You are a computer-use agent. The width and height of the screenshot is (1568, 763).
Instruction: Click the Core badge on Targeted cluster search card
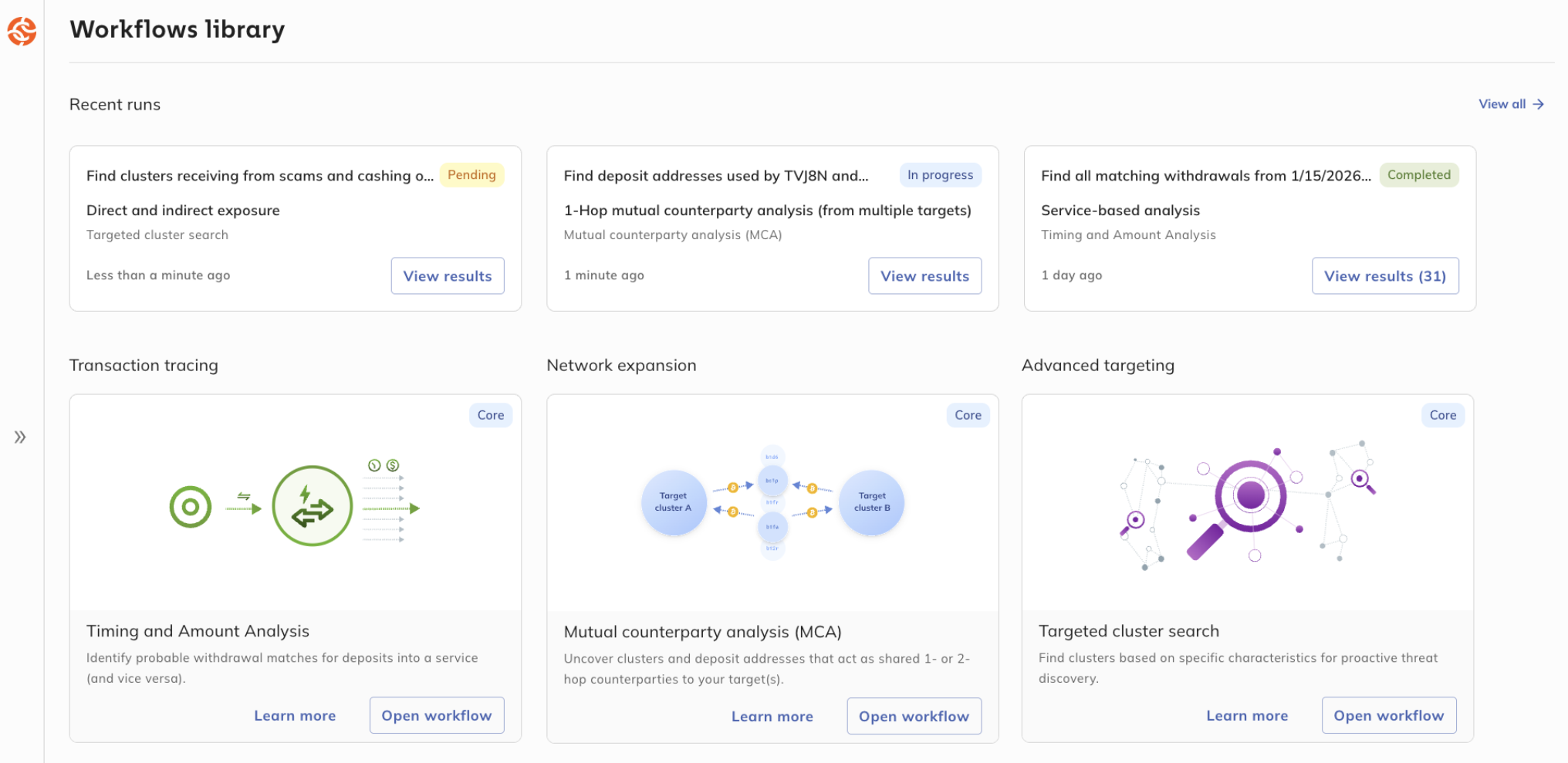(1442, 414)
